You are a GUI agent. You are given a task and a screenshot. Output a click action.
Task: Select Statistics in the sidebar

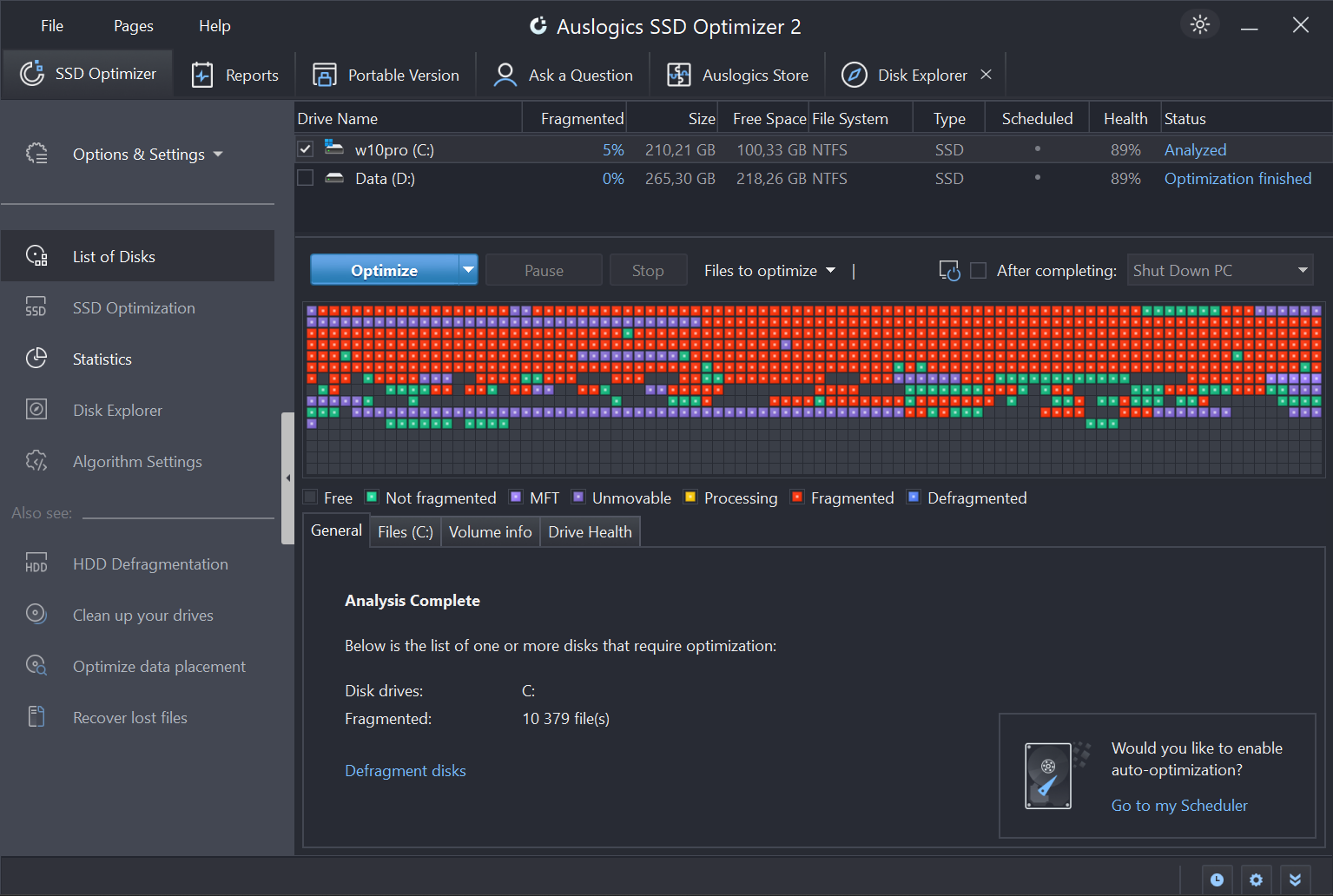tap(138, 359)
